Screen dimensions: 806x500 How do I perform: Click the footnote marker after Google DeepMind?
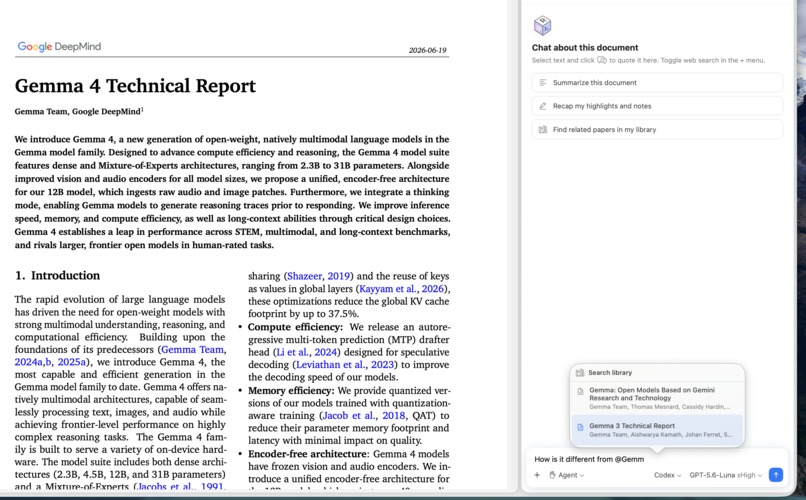142,109
